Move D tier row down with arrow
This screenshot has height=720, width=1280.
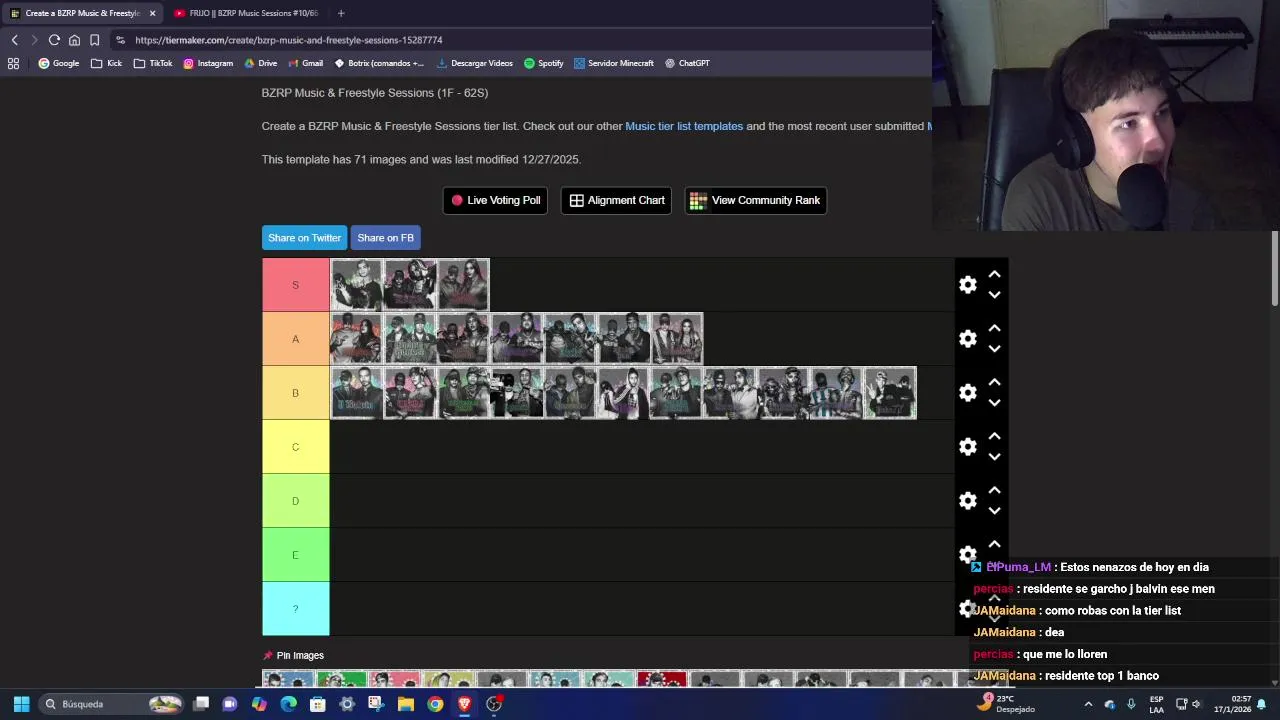tap(994, 511)
